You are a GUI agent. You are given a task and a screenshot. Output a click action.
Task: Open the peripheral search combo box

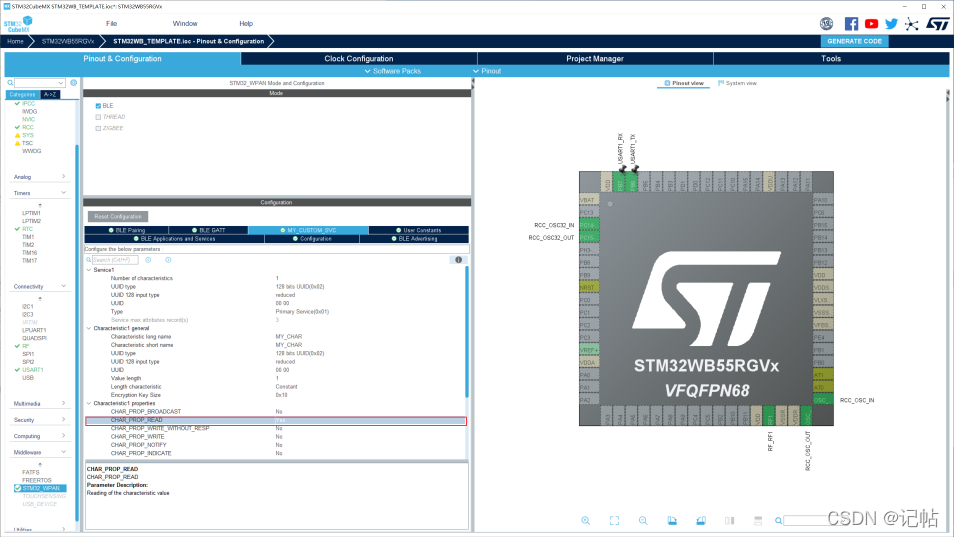point(40,83)
